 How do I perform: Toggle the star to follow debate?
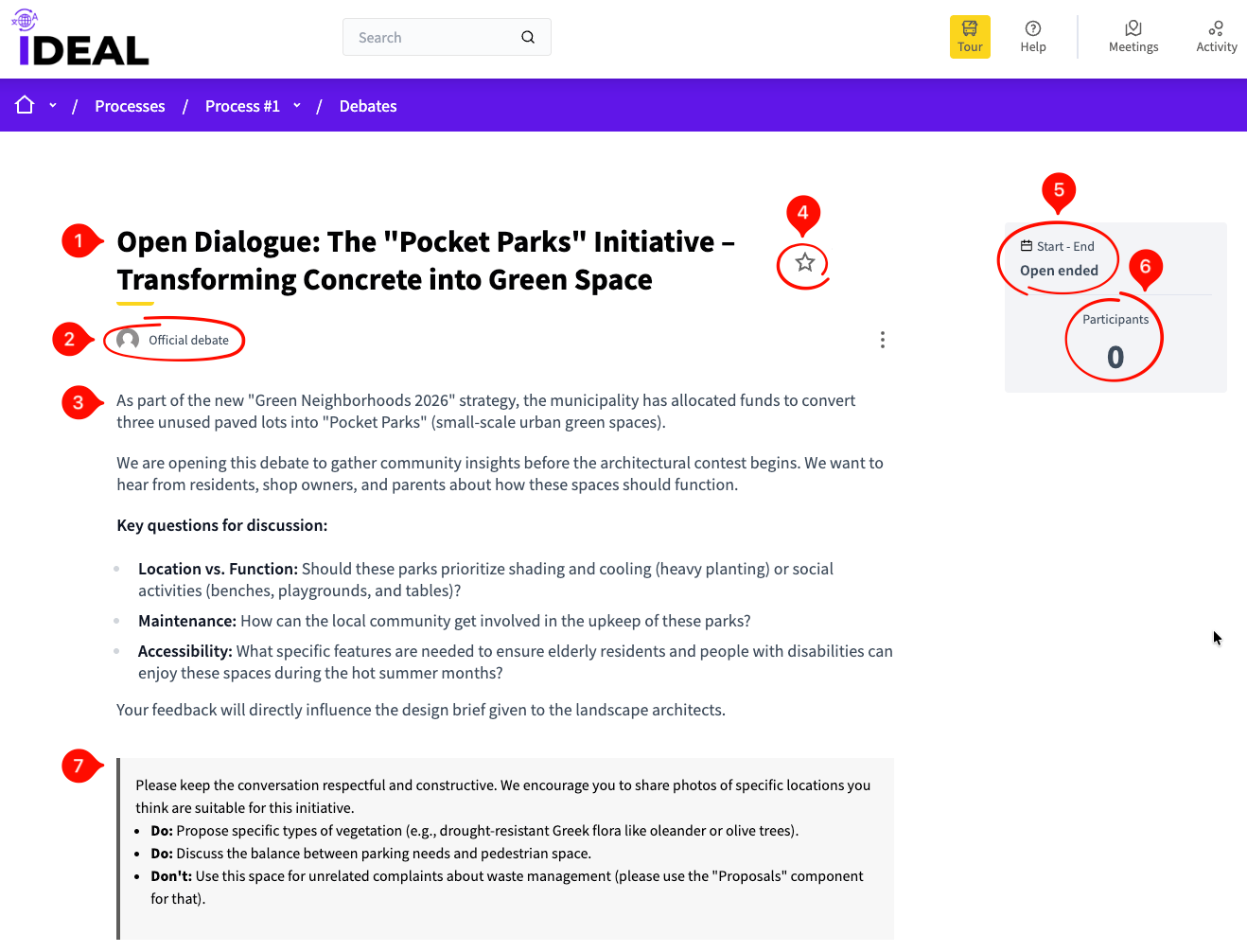[x=804, y=263]
